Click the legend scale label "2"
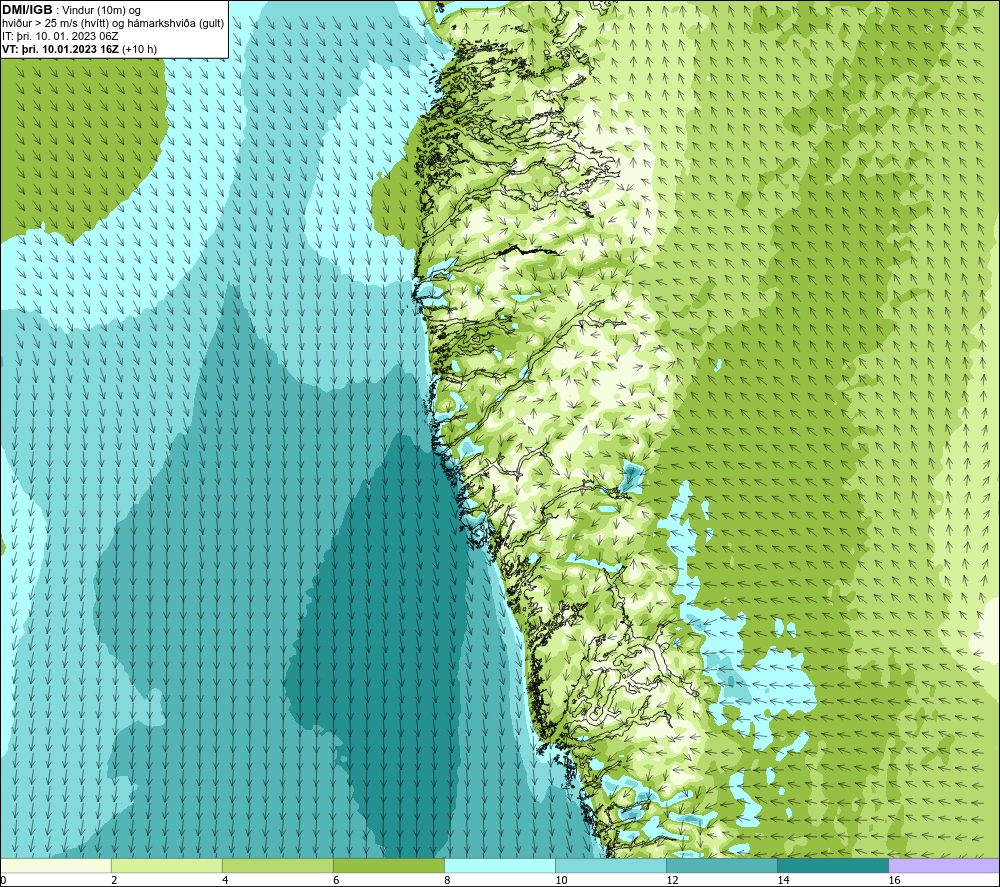 [x=114, y=881]
